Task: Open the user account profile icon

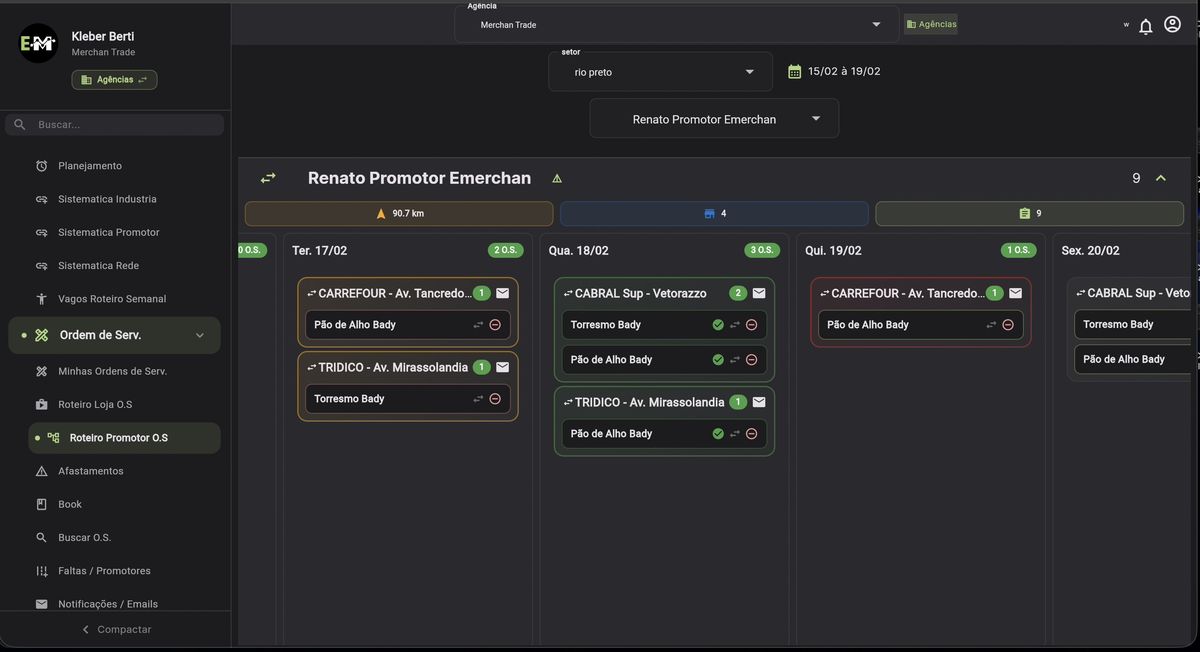Action: point(1172,25)
